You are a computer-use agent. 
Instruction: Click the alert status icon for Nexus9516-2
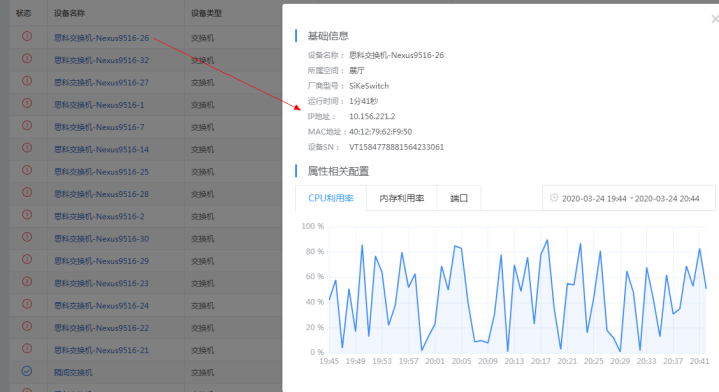coord(27,215)
